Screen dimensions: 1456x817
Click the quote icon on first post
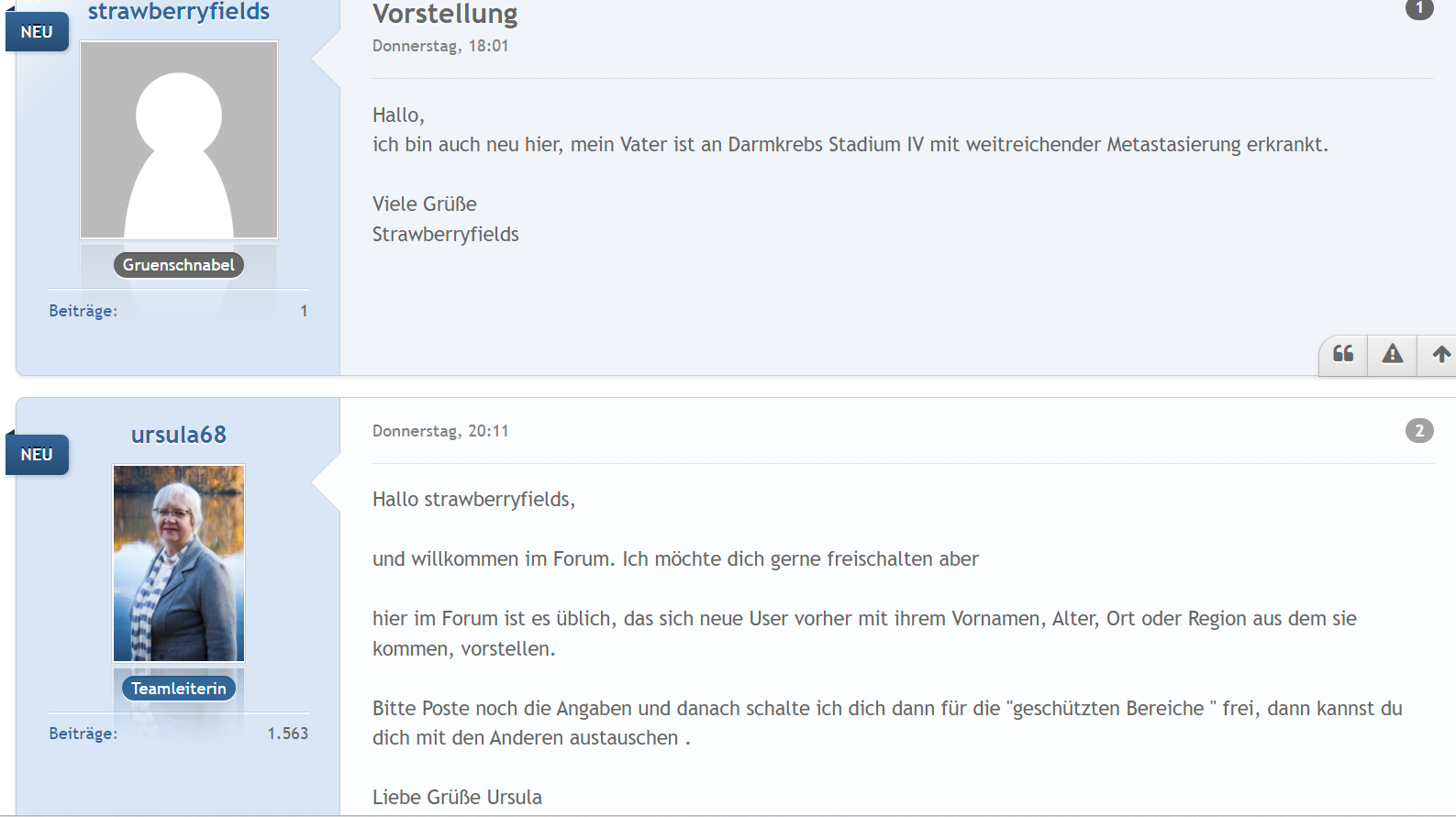[x=1343, y=354]
